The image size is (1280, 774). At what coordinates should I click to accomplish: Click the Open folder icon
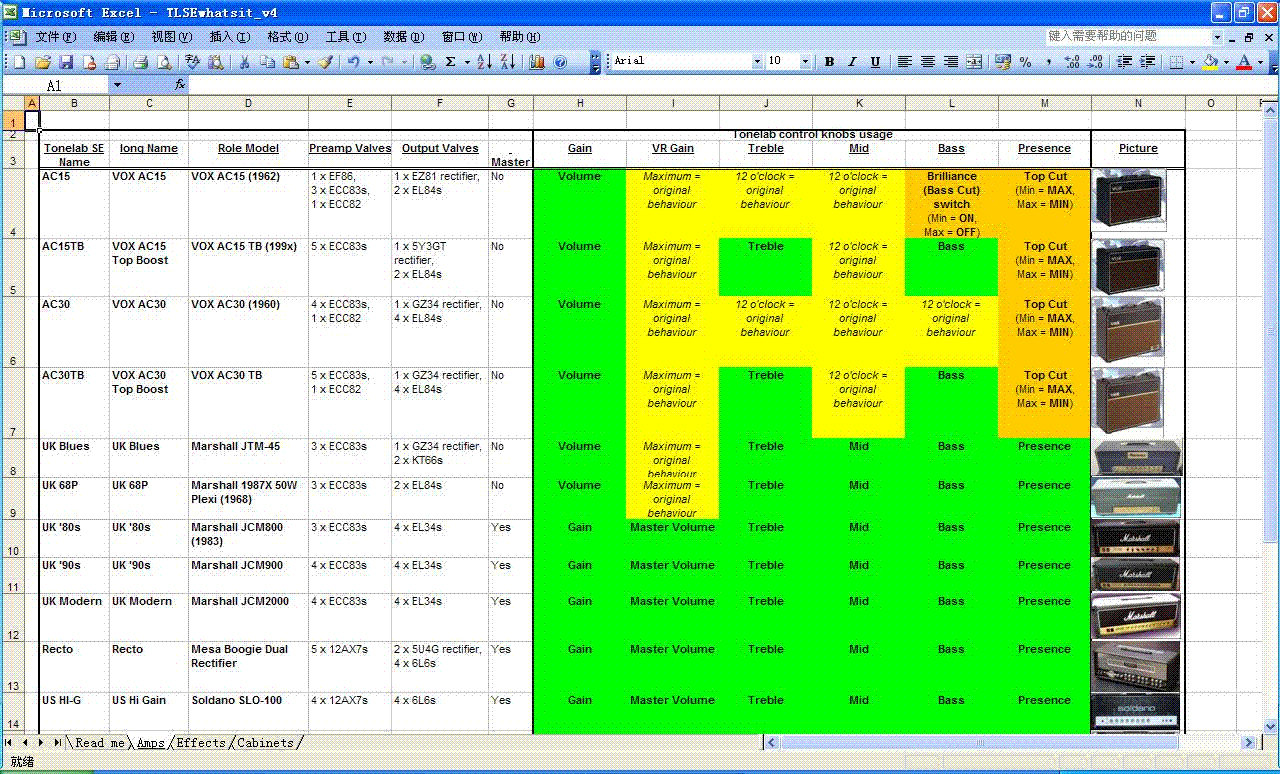(42, 62)
